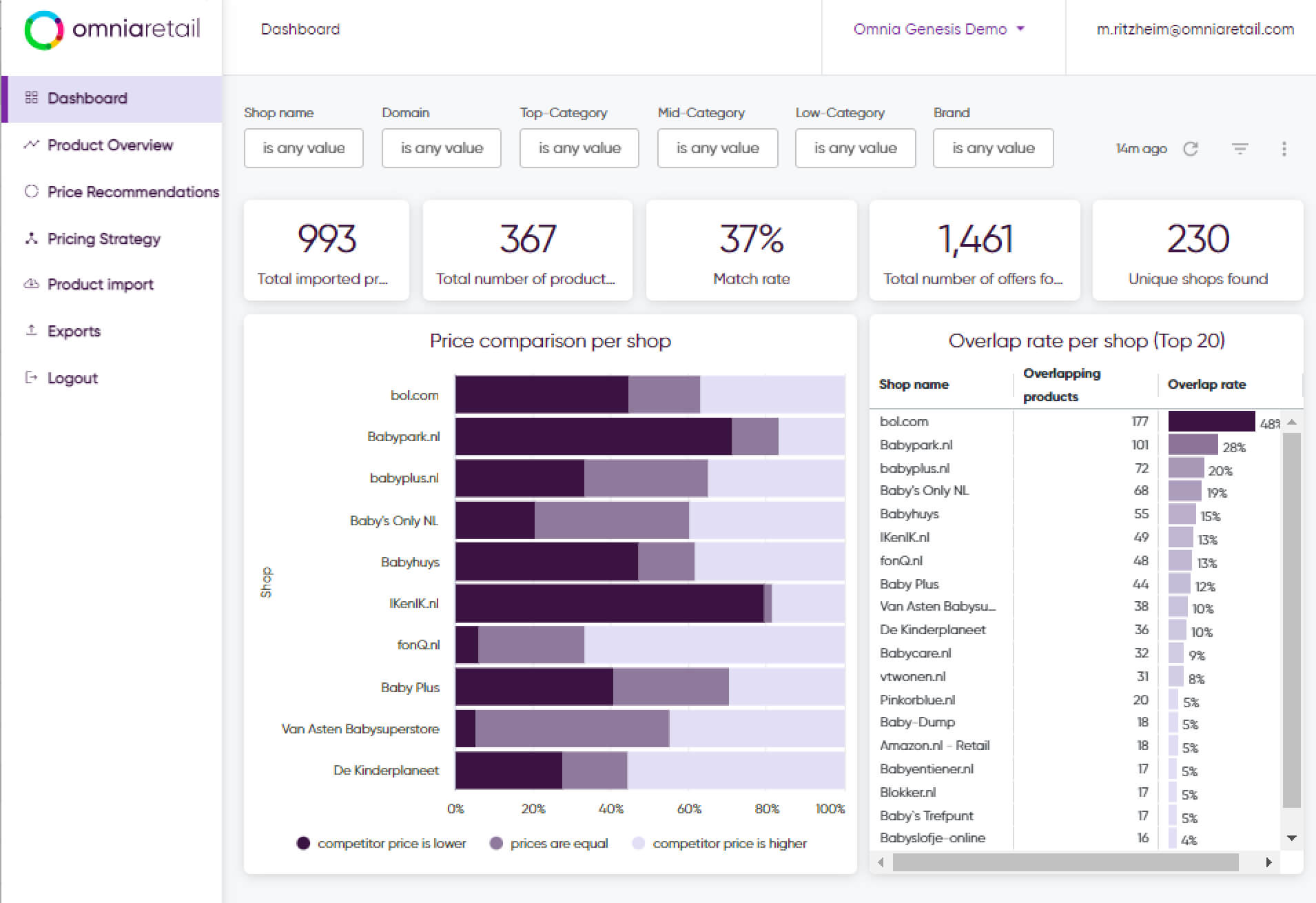Click the Dashboard grid icon in sidebar
The width and height of the screenshot is (1316, 903).
pyautogui.click(x=31, y=97)
